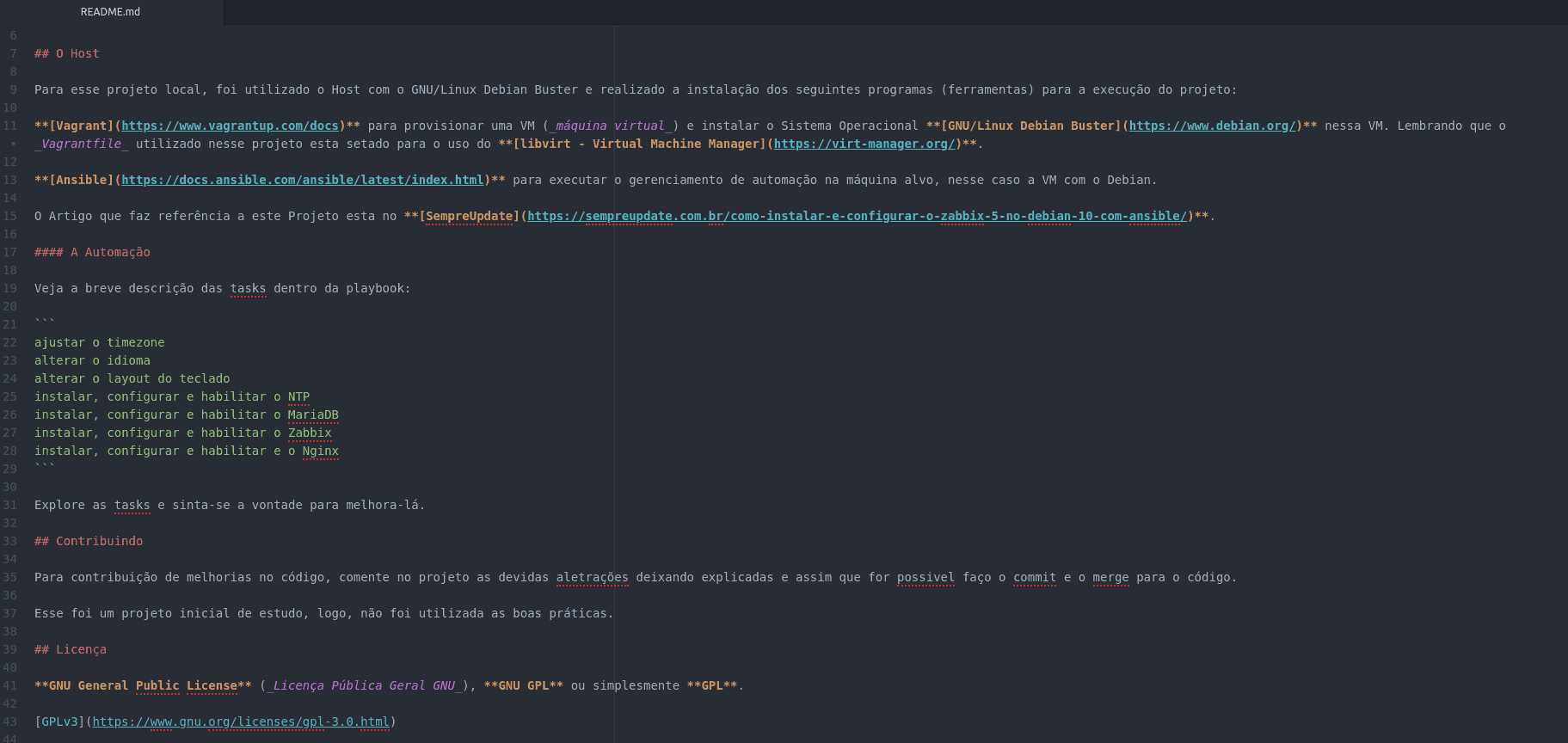Image resolution: width=1568 pixels, height=743 pixels.
Task: Click the 'Esse foi um projeto inicial' sentence
Action: pos(324,613)
